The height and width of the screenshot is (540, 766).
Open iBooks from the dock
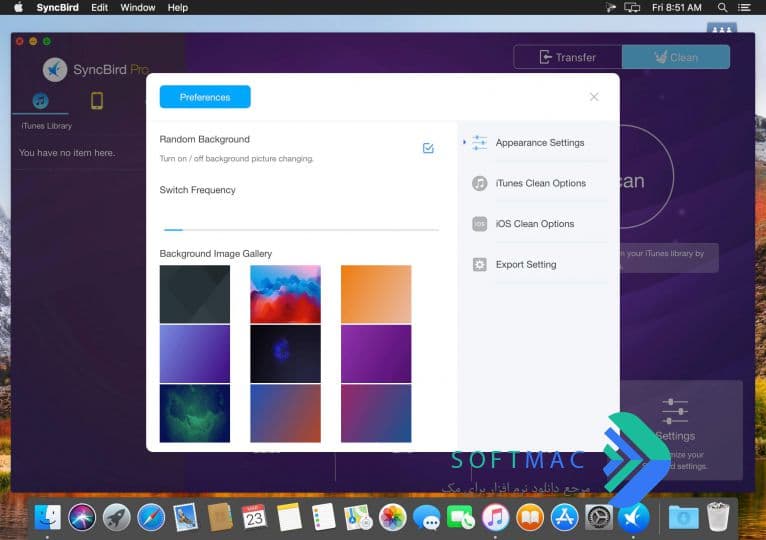530,517
